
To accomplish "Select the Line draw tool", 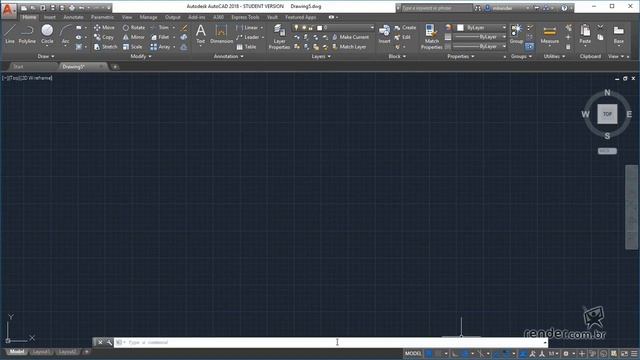I will pos(10,34).
